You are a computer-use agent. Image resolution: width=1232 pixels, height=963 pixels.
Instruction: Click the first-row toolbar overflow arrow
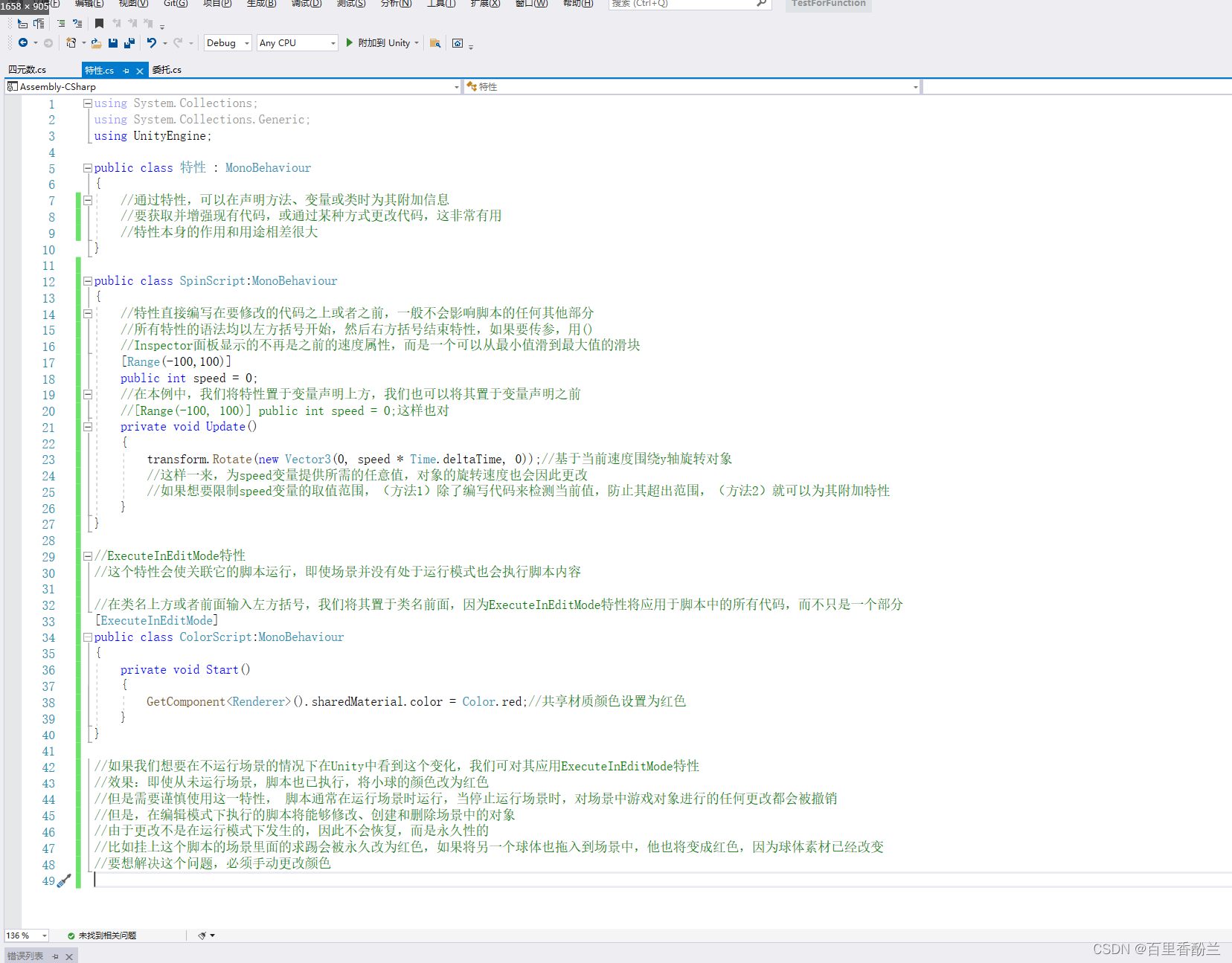(x=162, y=27)
